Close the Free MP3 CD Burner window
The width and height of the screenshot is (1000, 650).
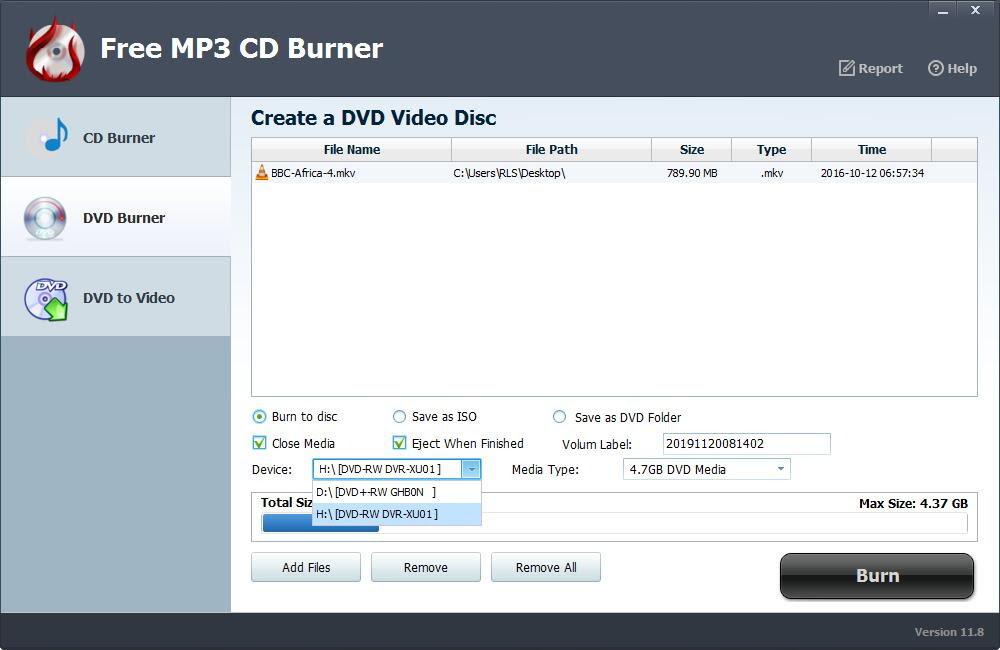975,10
